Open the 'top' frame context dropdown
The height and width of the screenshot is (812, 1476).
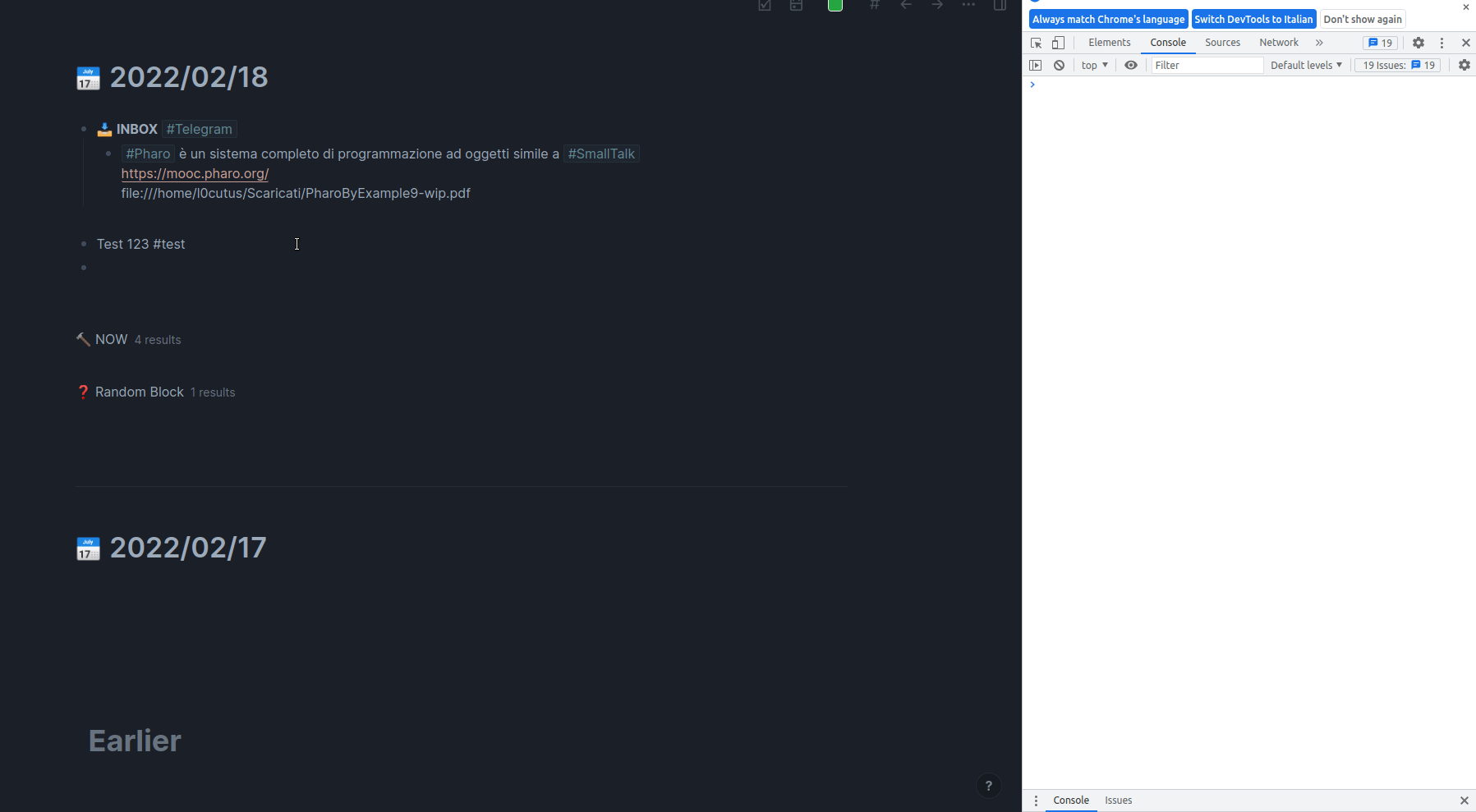pyautogui.click(x=1094, y=65)
